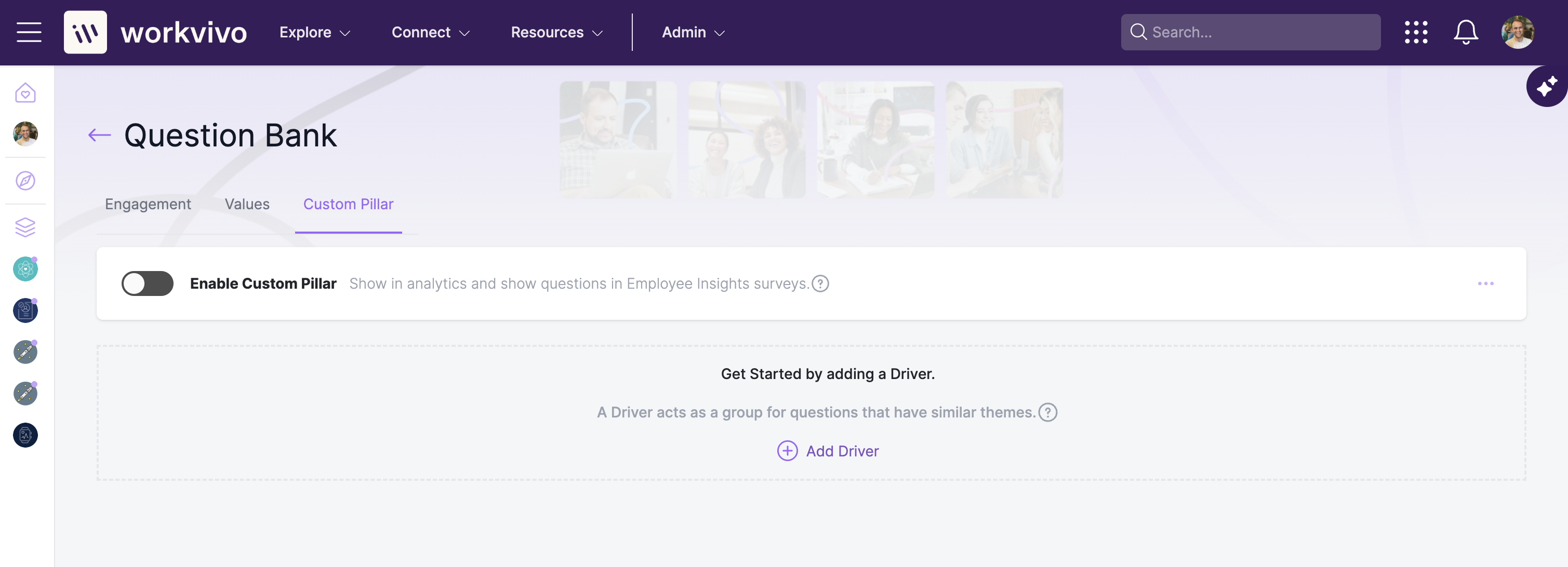The image size is (1568, 567).
Task: Open the apps grid launcher
Action: (x=1416, y=32)
